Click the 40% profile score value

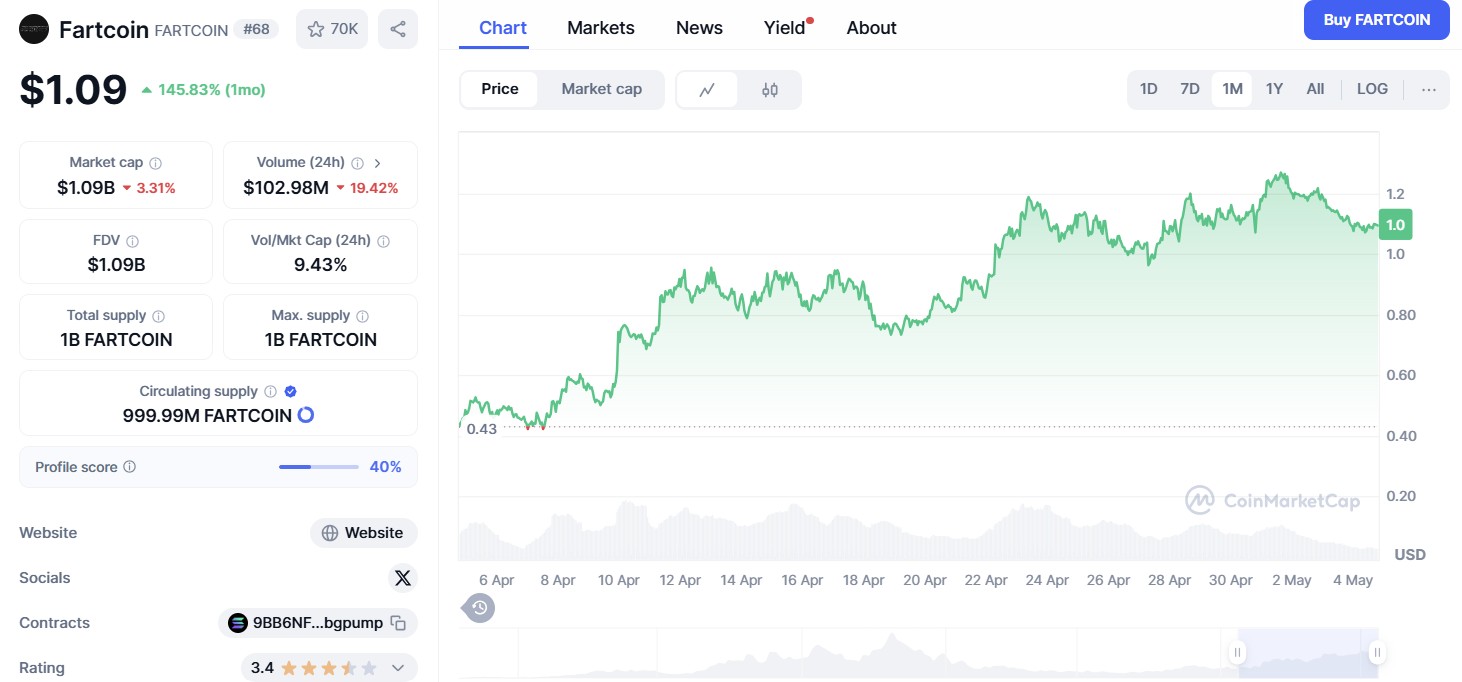386,467
